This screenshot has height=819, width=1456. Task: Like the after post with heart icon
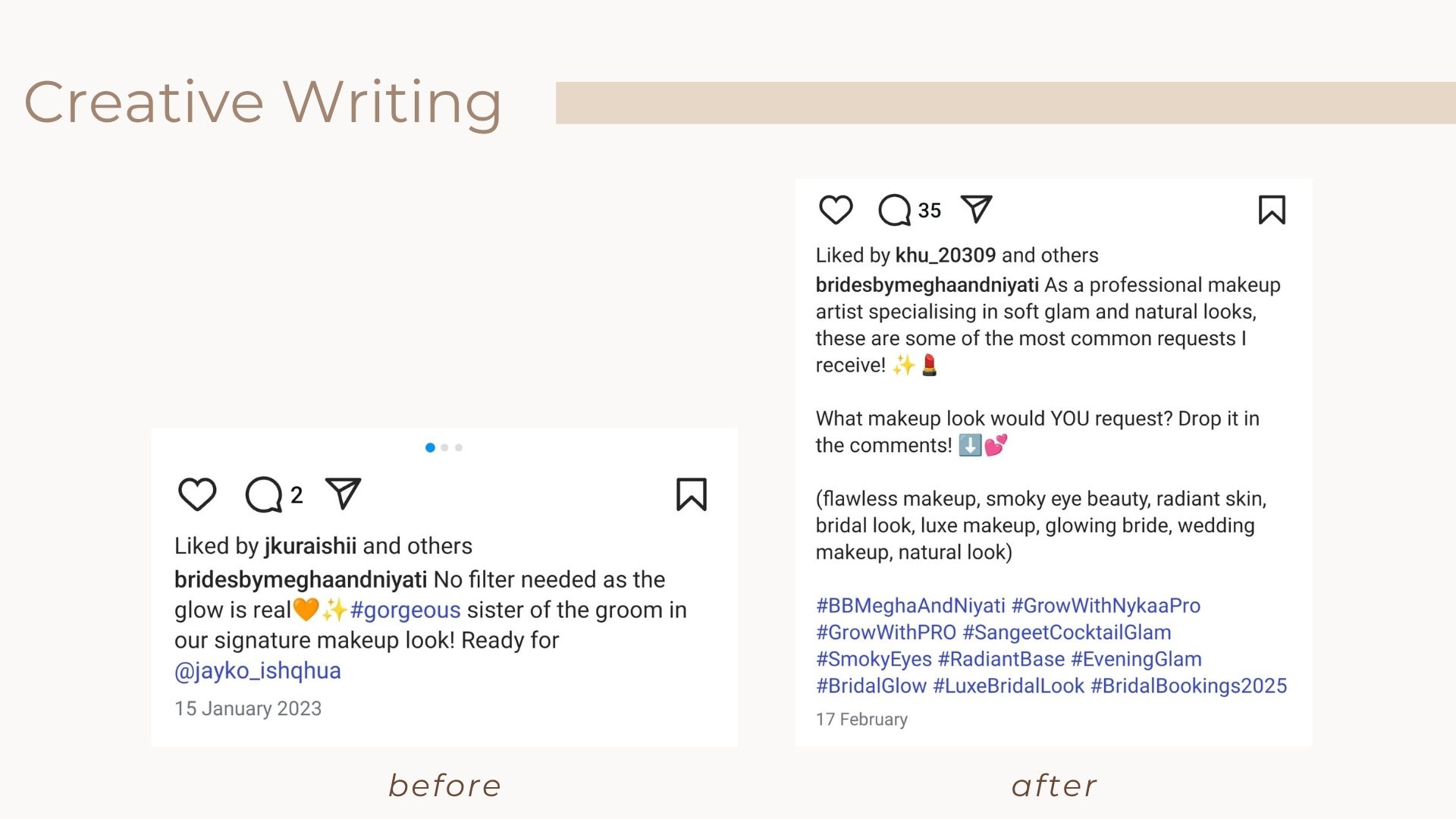(836, 210)
